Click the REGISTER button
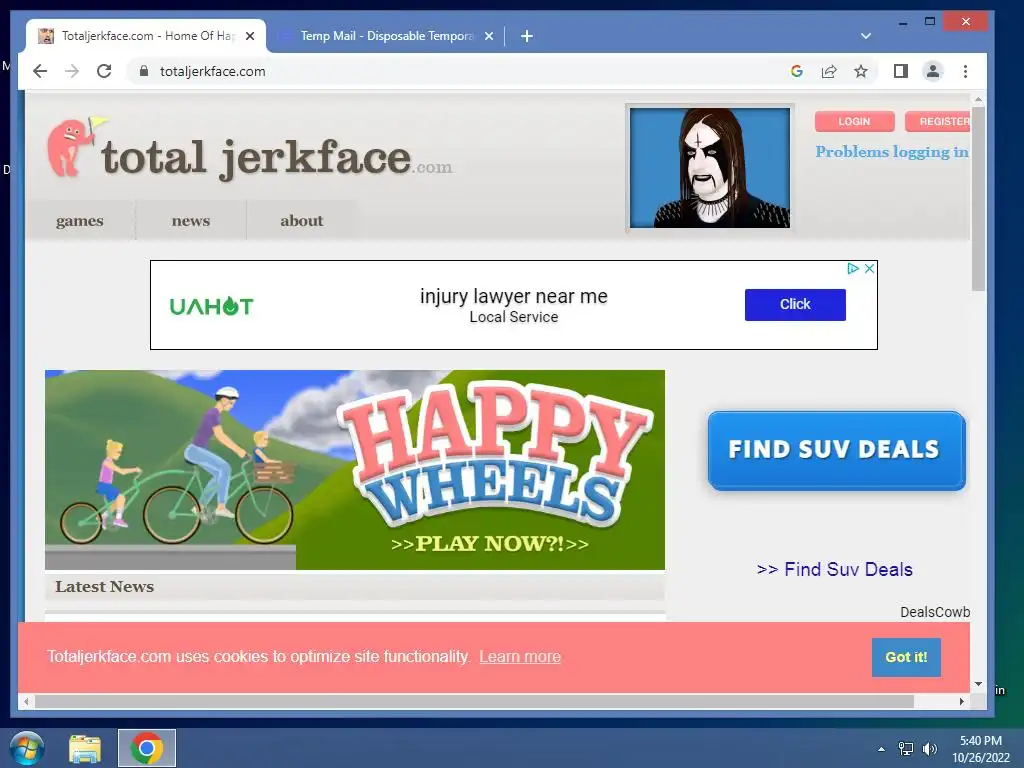 click(x=938, y=121)
